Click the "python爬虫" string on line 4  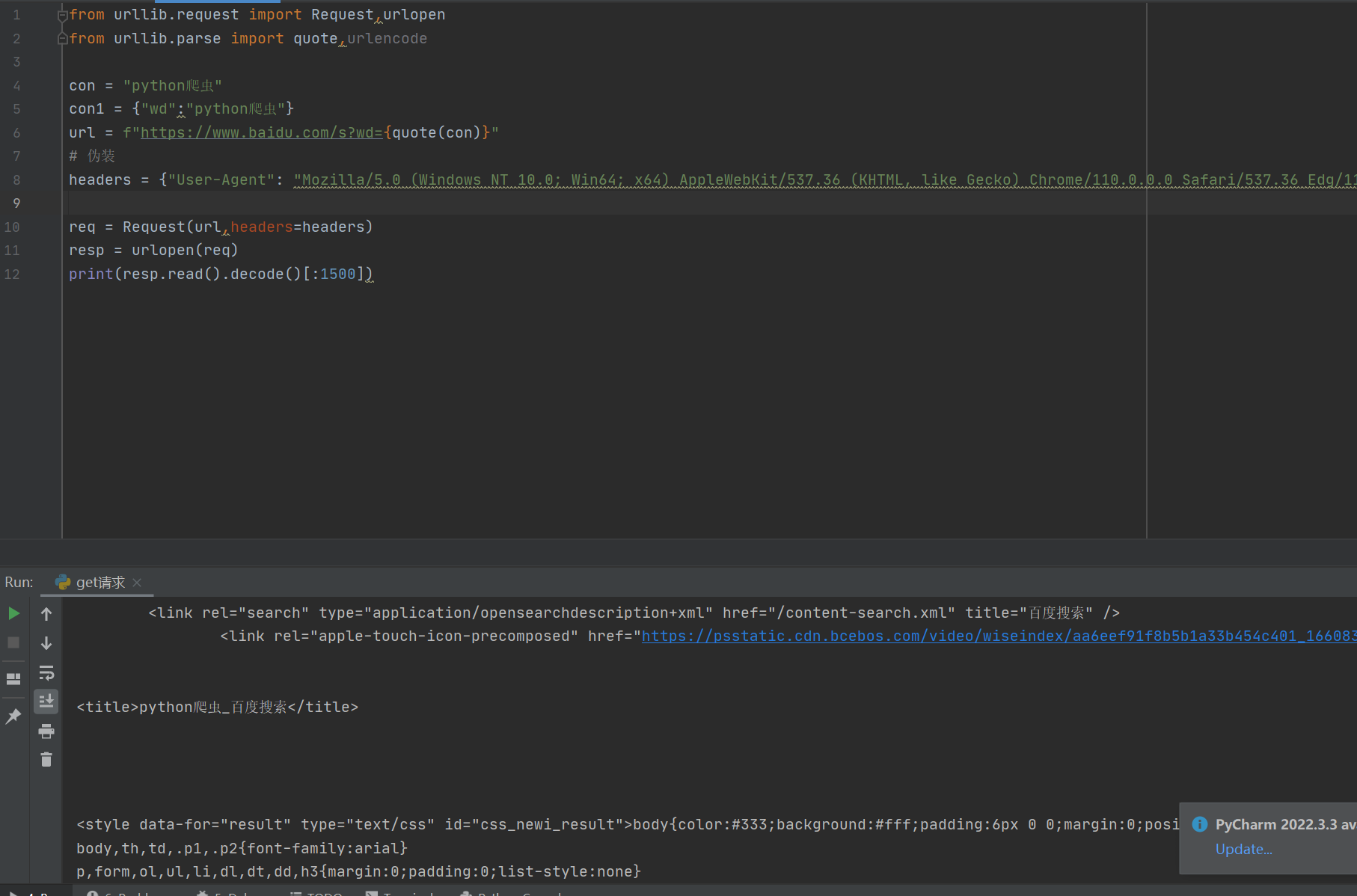tap(173, 86)
